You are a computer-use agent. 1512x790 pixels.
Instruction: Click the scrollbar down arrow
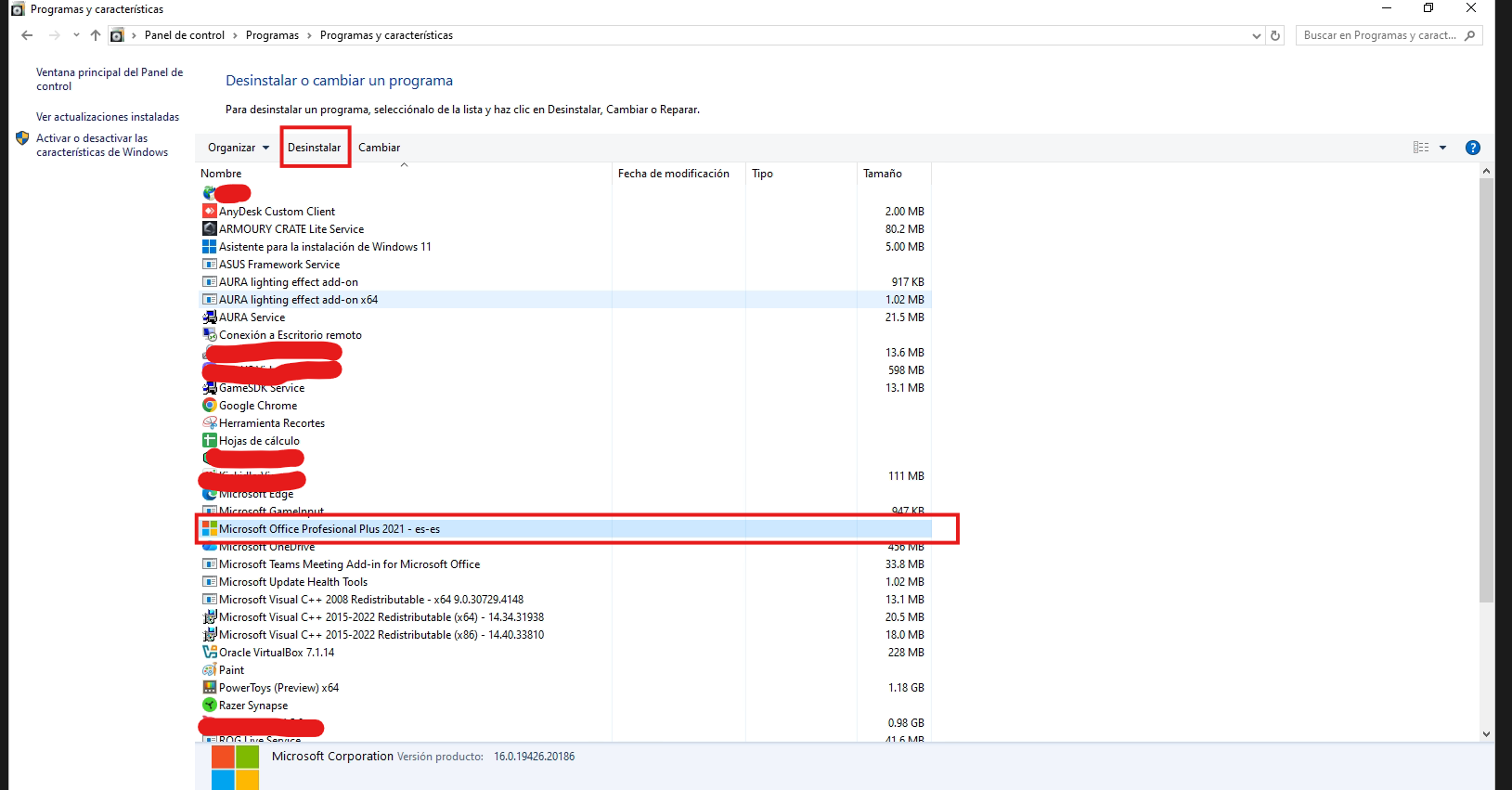tap(1486, 733)
